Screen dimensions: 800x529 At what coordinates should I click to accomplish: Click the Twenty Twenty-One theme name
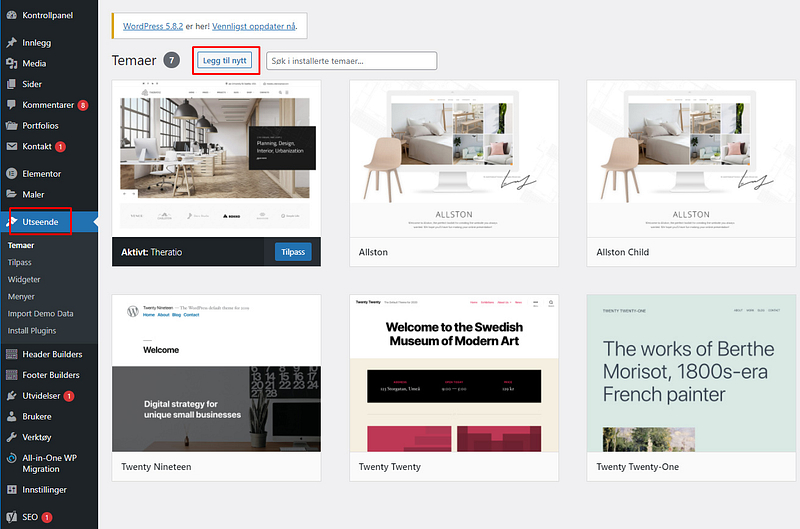click(x=637, y=467)
